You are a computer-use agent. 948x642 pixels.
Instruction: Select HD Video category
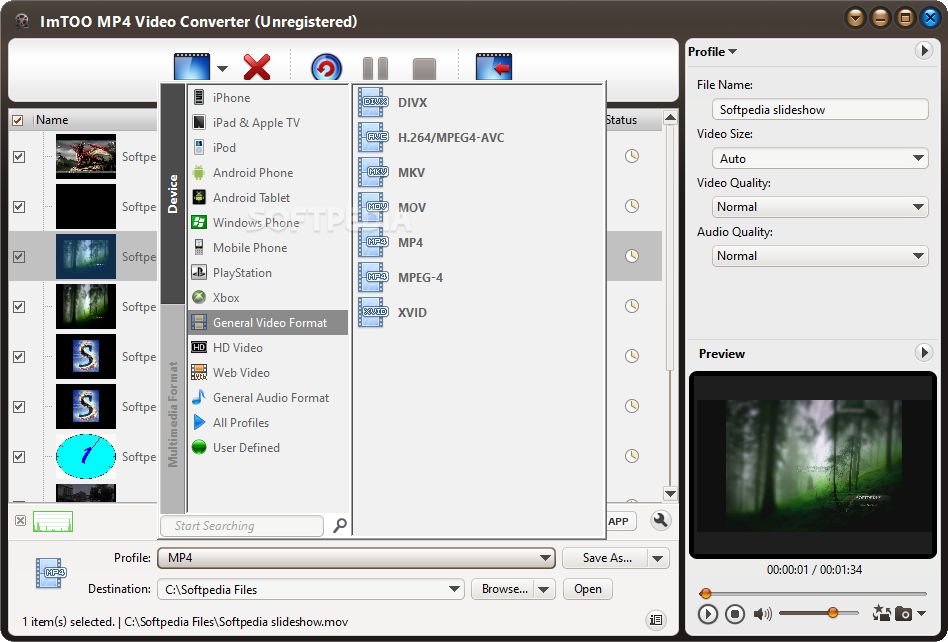(268, 348)
